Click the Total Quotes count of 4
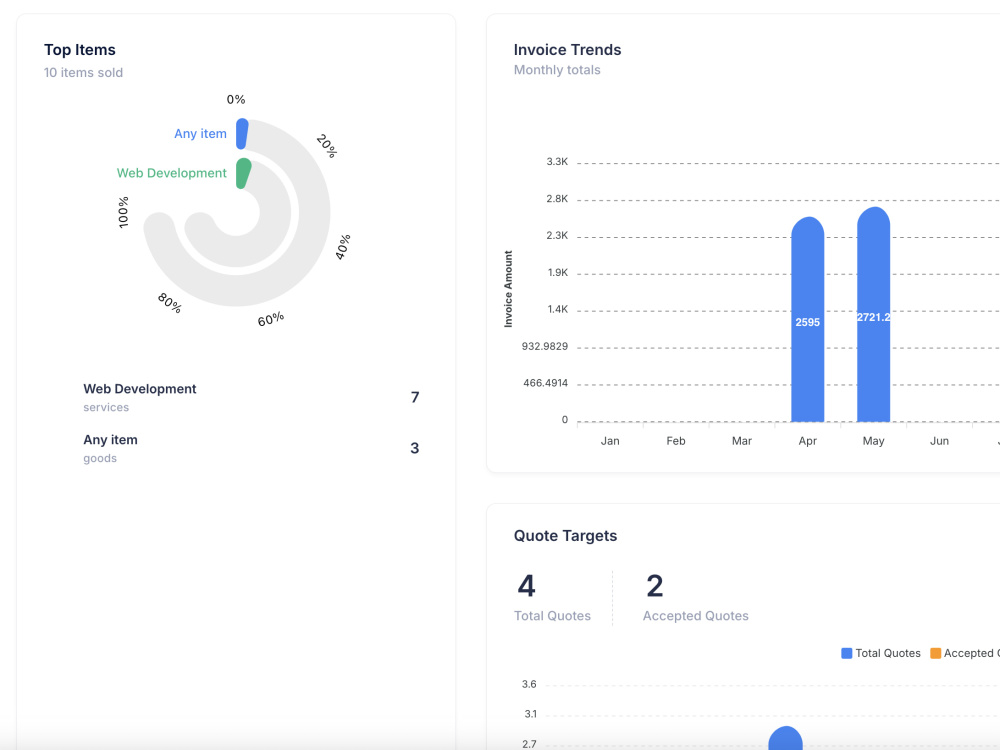Image resolution: width=1000 pixels, height=750 pixels. point(526,586)
